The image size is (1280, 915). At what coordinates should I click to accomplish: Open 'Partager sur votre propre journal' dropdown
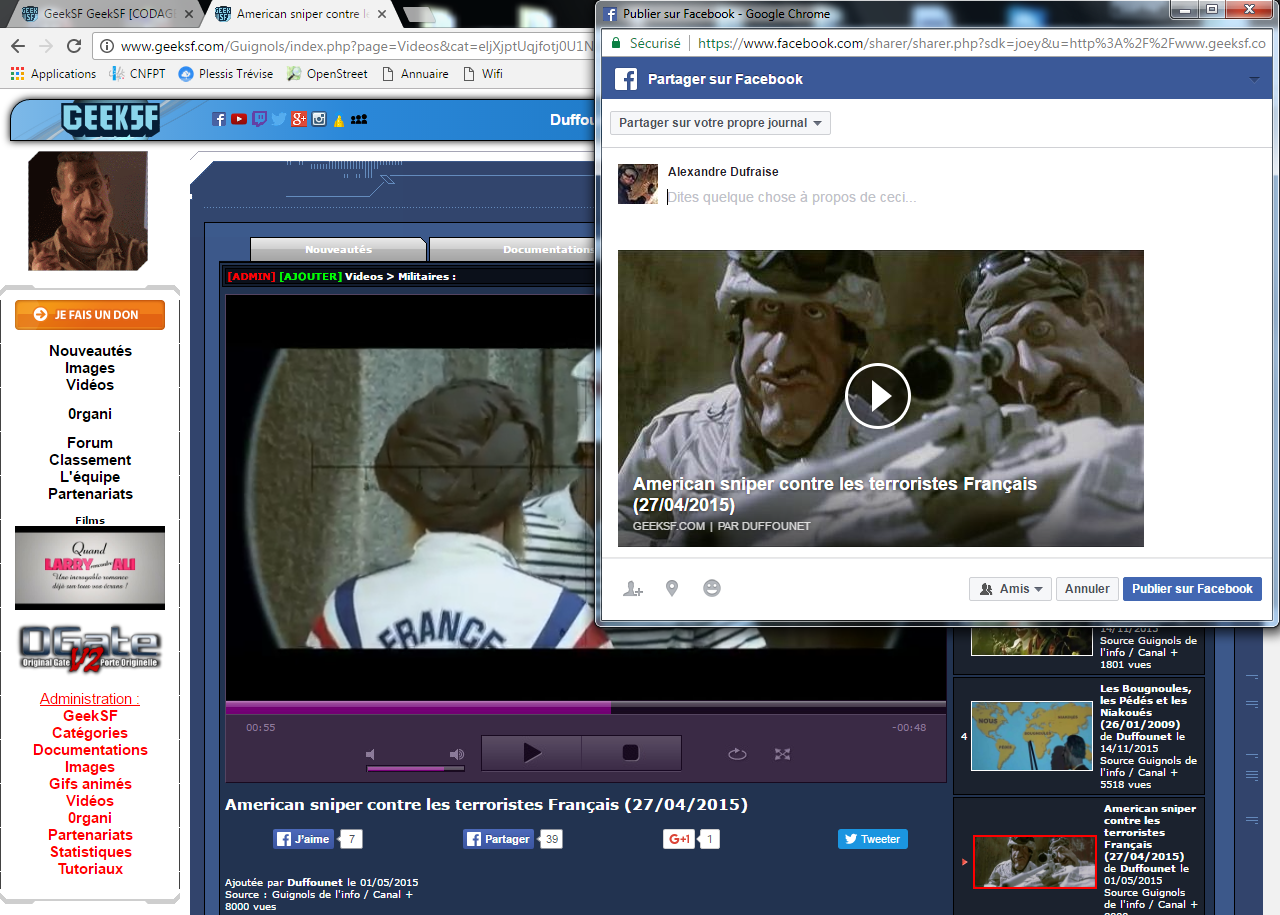click(x=720, y=123)
